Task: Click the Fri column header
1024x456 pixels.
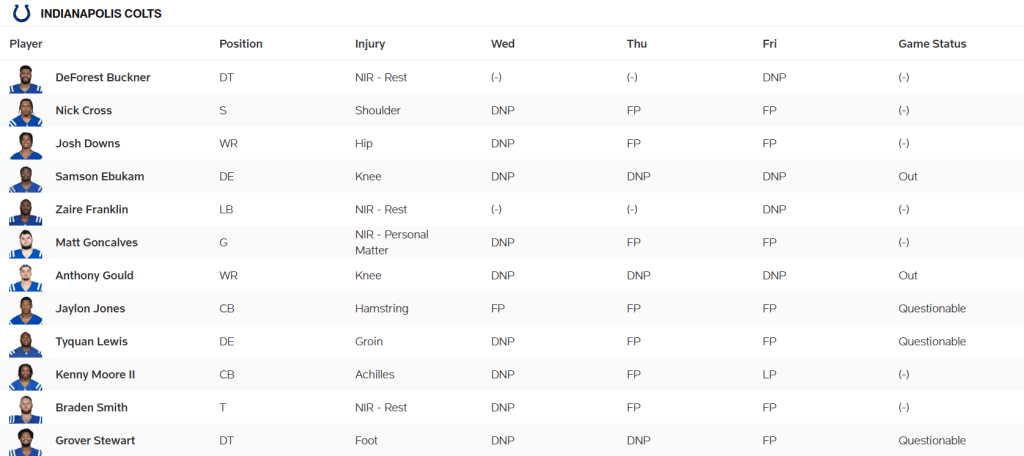Action: pos(770,44)
